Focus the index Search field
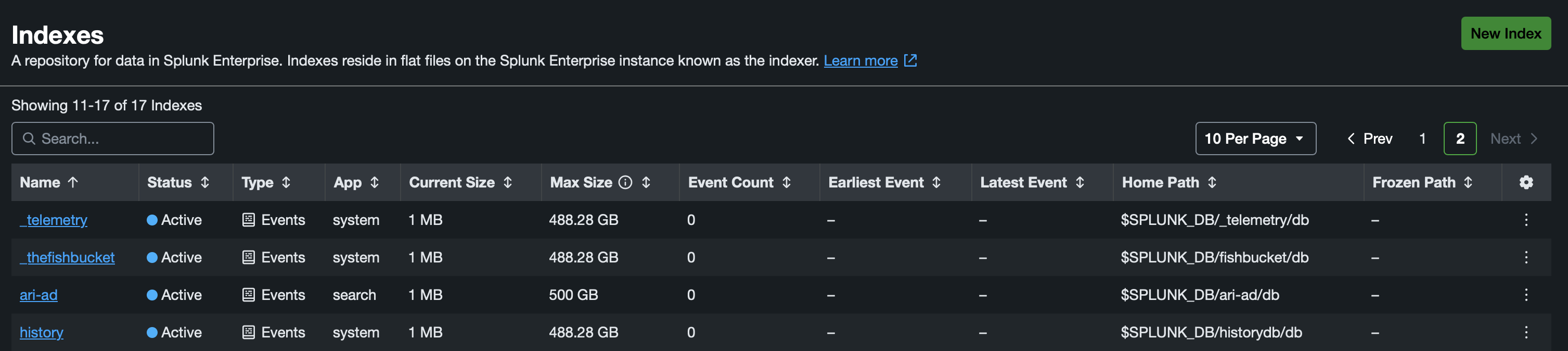Viewport: 1568px width, 351px height. click(x=112, y=139)
